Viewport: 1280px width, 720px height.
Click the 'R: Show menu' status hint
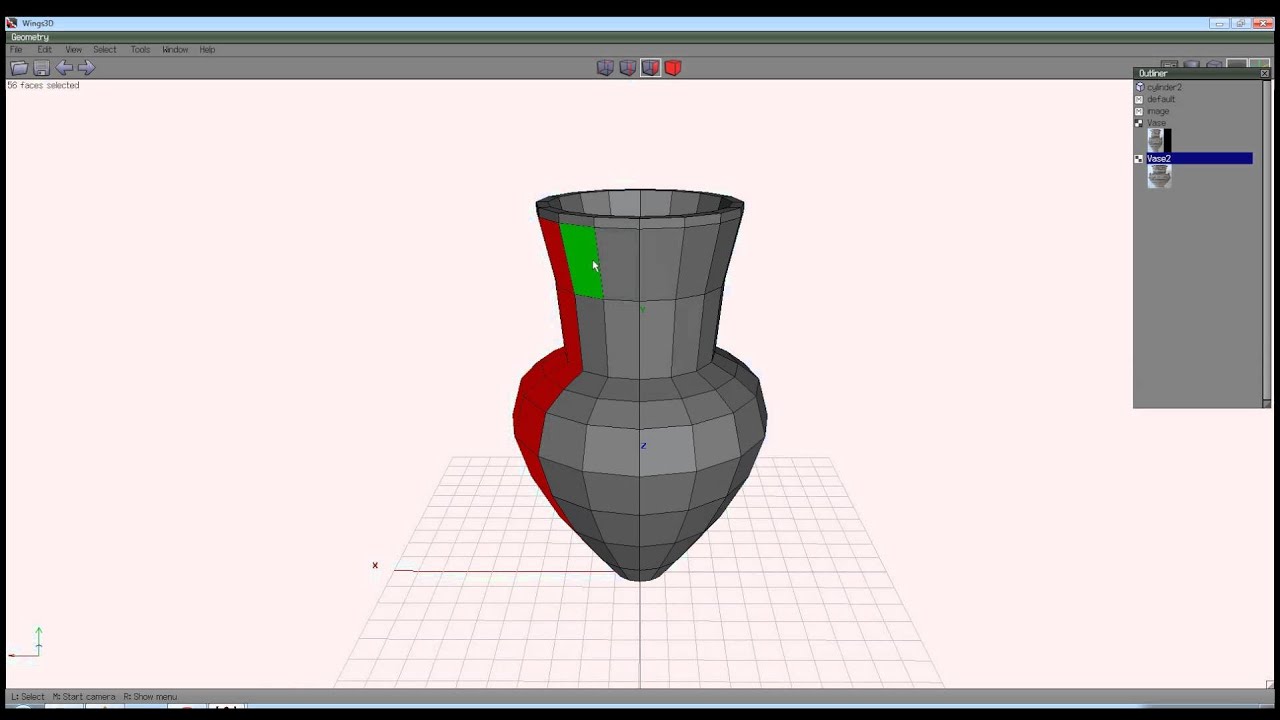click(150, 697)
